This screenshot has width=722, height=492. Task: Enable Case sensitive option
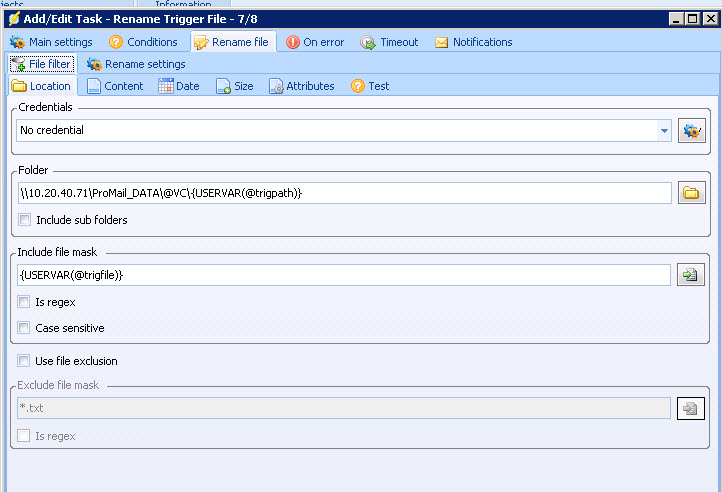(25, 328)
